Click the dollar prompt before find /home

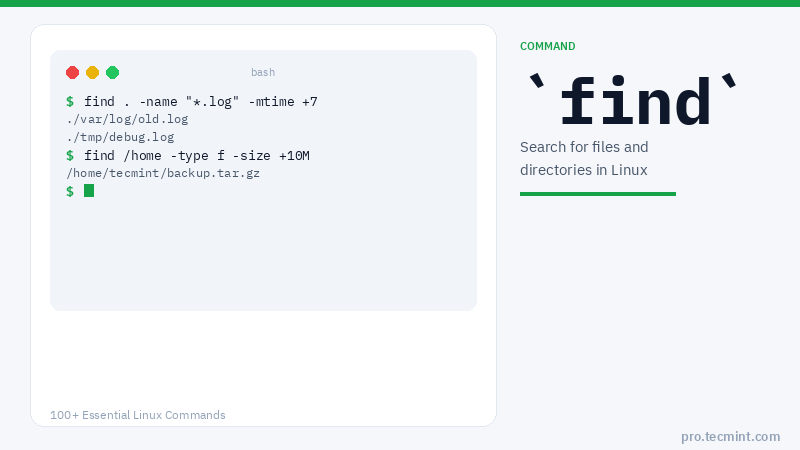(70, 156)
